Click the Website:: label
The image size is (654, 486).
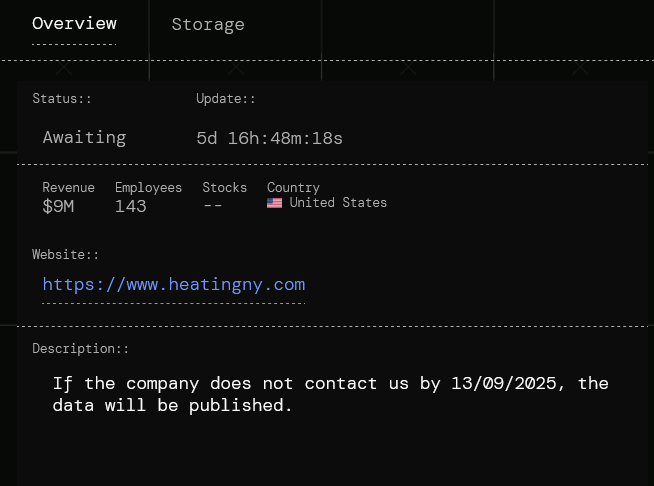[66, 254]
